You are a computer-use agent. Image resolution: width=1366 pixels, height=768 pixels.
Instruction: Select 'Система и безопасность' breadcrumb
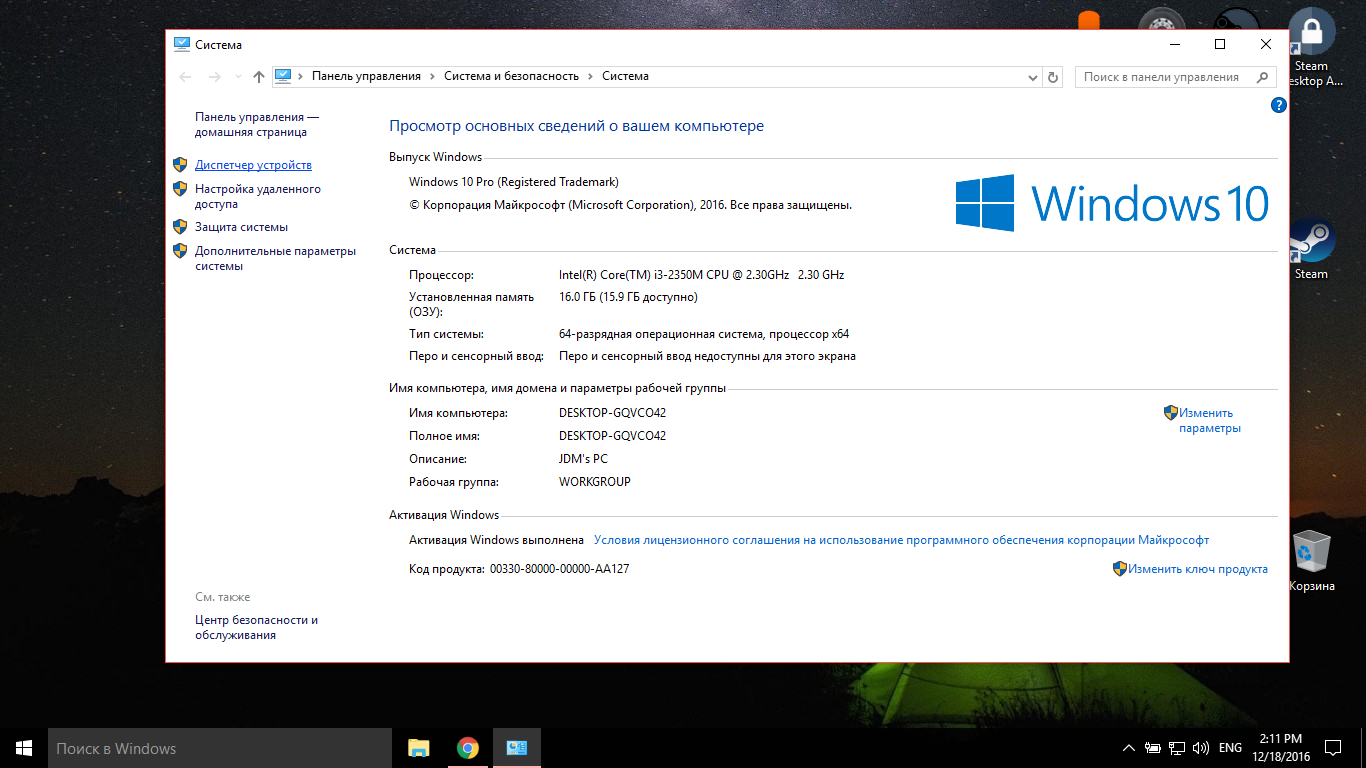point(511,76)
